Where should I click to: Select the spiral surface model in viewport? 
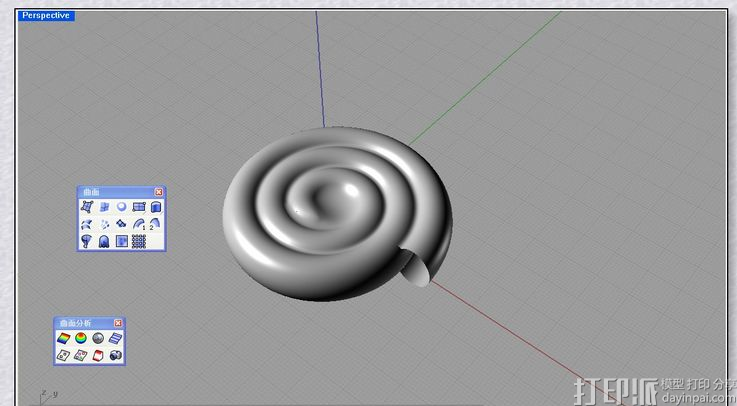(x=337, y=214)
